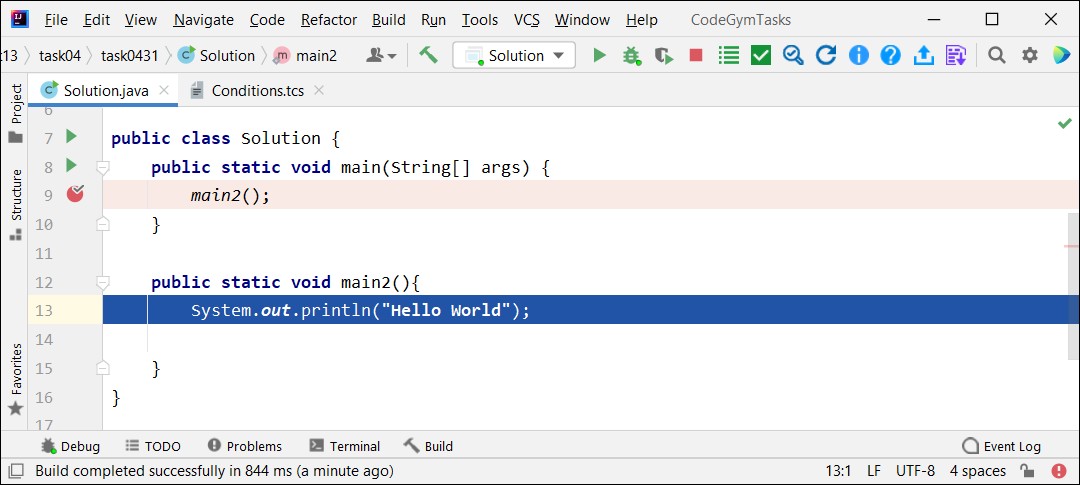Image resolution: width=1080 pixels, height=485 pixels.
Task: Open the File menu
Action: click(x=56, y=20)
